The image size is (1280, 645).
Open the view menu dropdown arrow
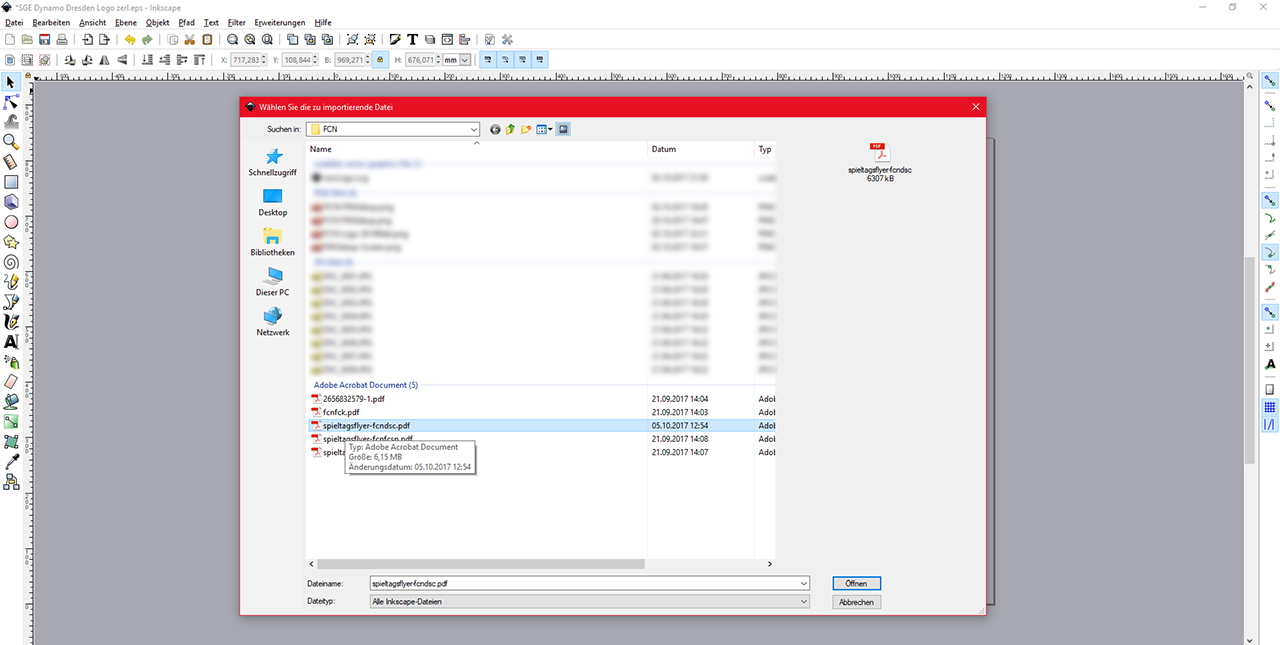click(550, 130)
